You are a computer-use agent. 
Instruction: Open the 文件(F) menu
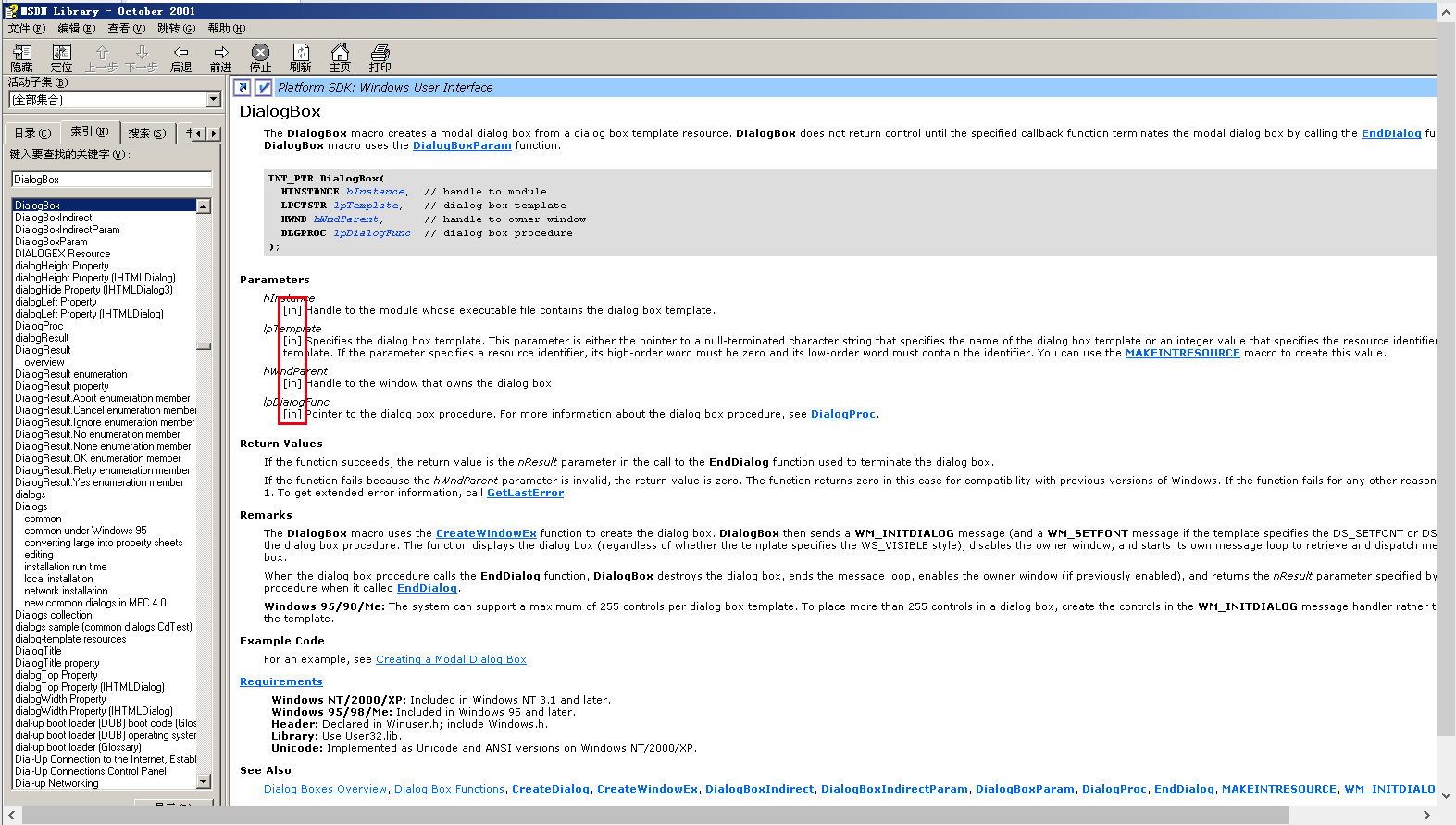point(26,29)
